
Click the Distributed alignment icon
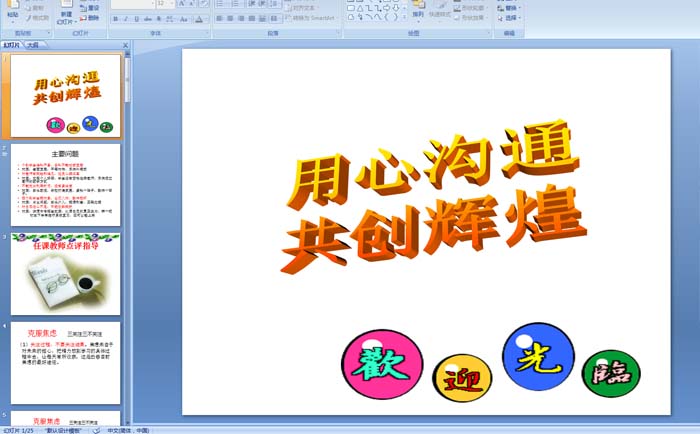click(x=262, y=18)
